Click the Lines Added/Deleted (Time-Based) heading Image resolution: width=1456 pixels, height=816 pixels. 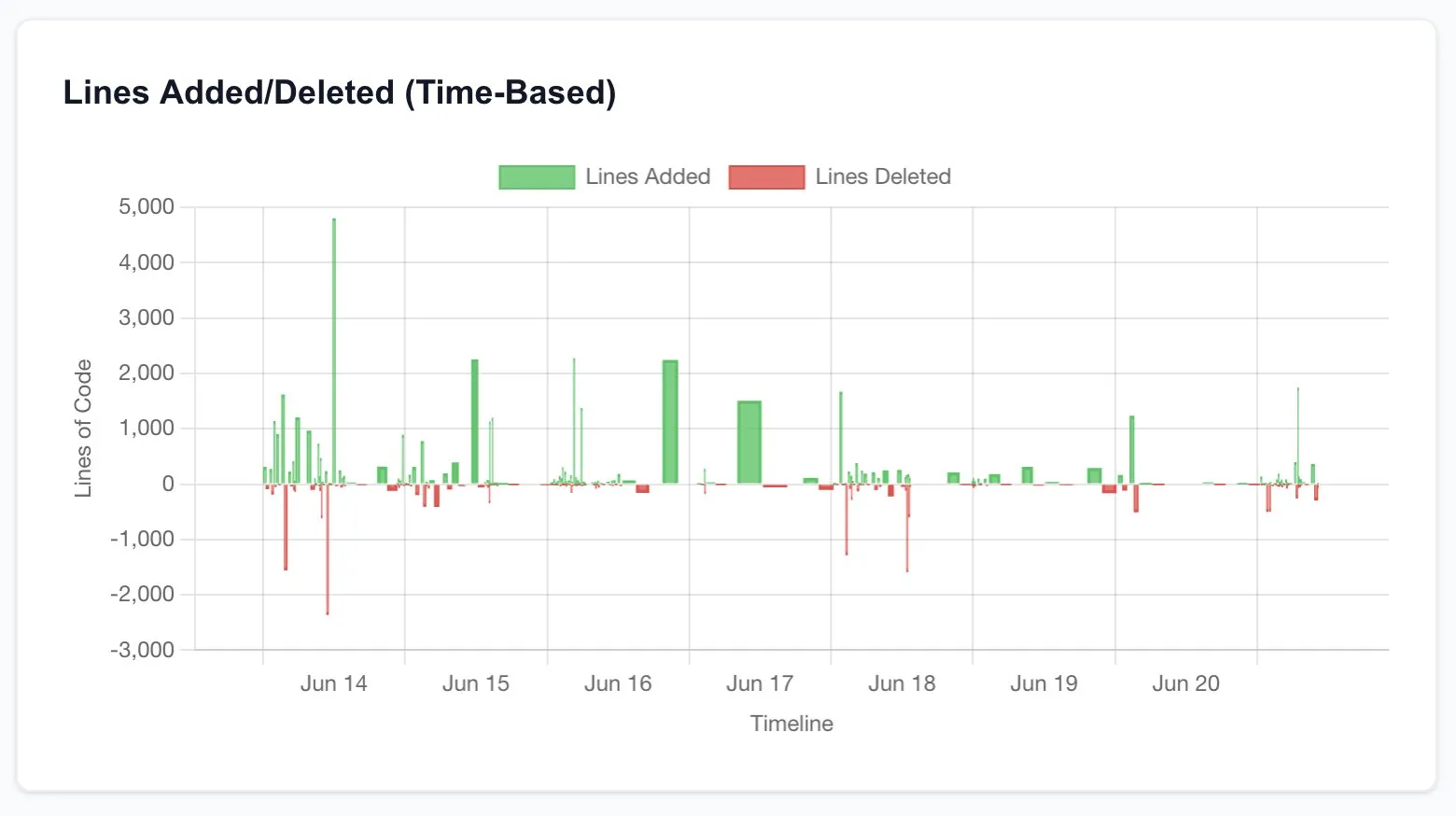pyautogui.click(x=340, y=92)
